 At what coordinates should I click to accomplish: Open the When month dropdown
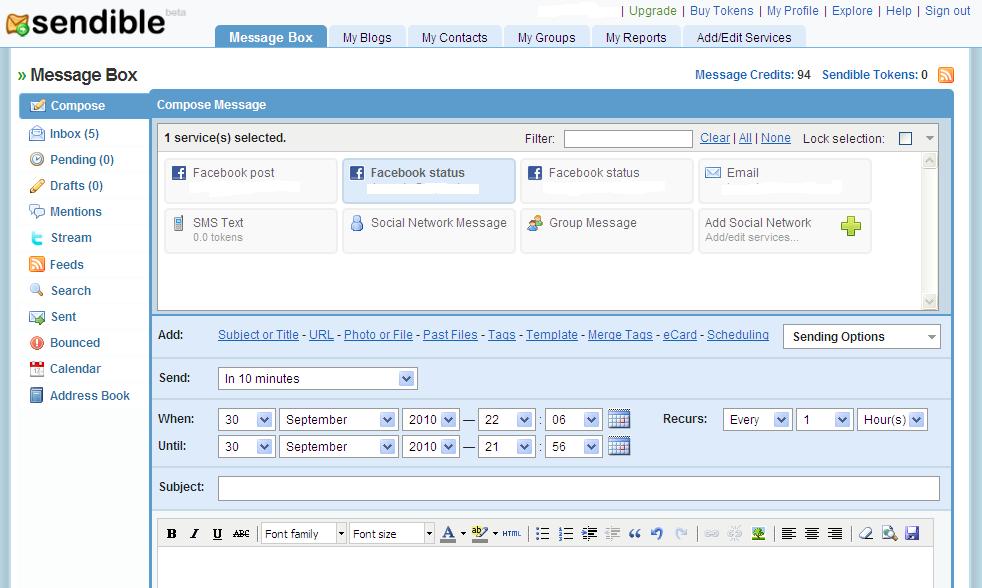click(339, 420)
